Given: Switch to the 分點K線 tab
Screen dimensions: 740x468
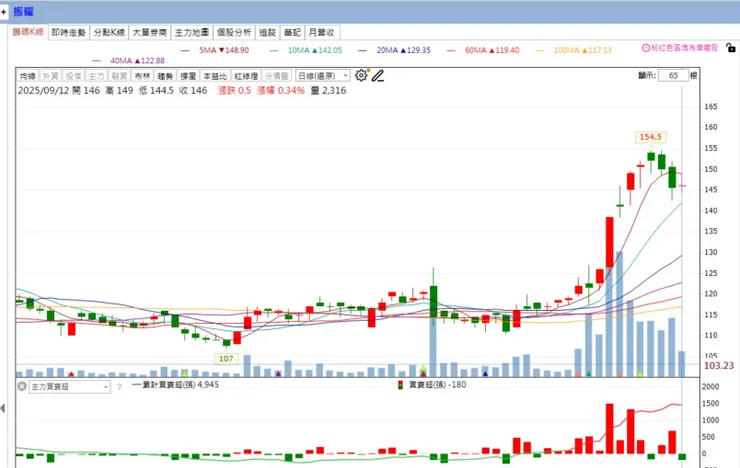Looking at the screenshot, I should 109,32.
